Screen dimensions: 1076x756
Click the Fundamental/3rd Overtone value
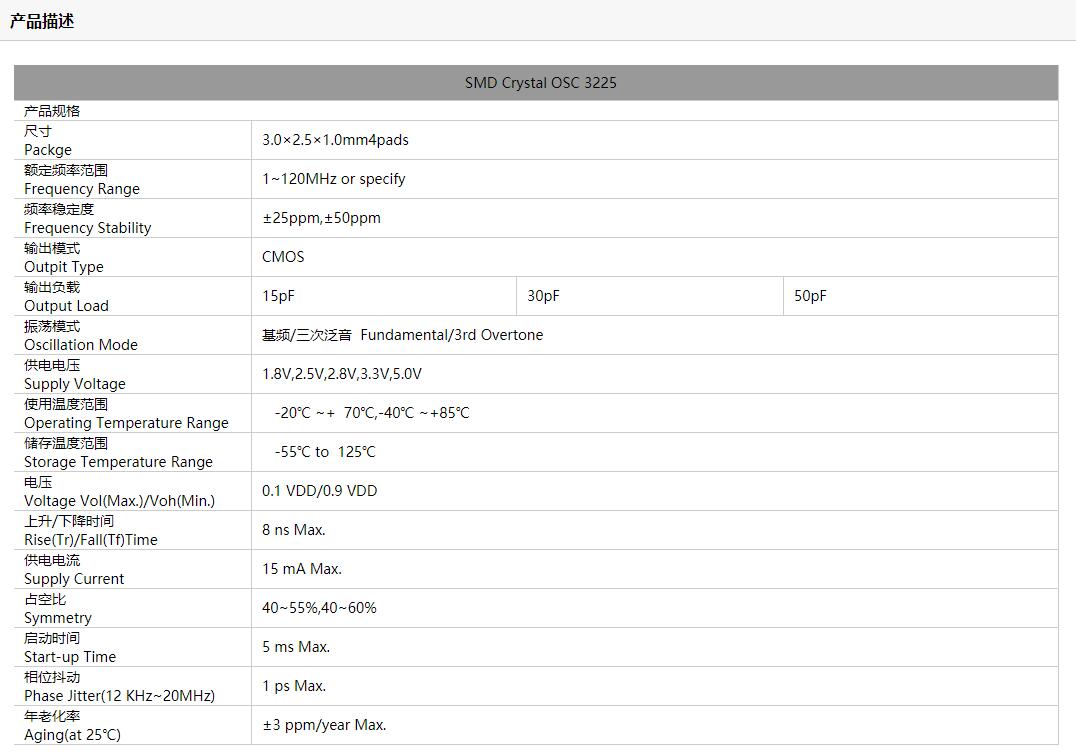[x=402, y=335]
